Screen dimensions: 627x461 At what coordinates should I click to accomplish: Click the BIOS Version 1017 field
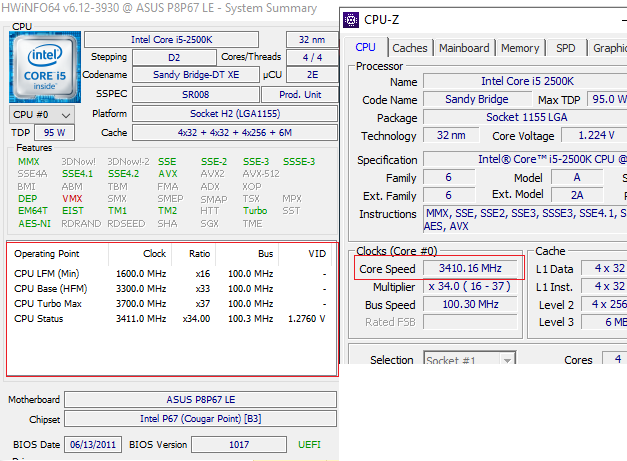(x=239, y=445)
